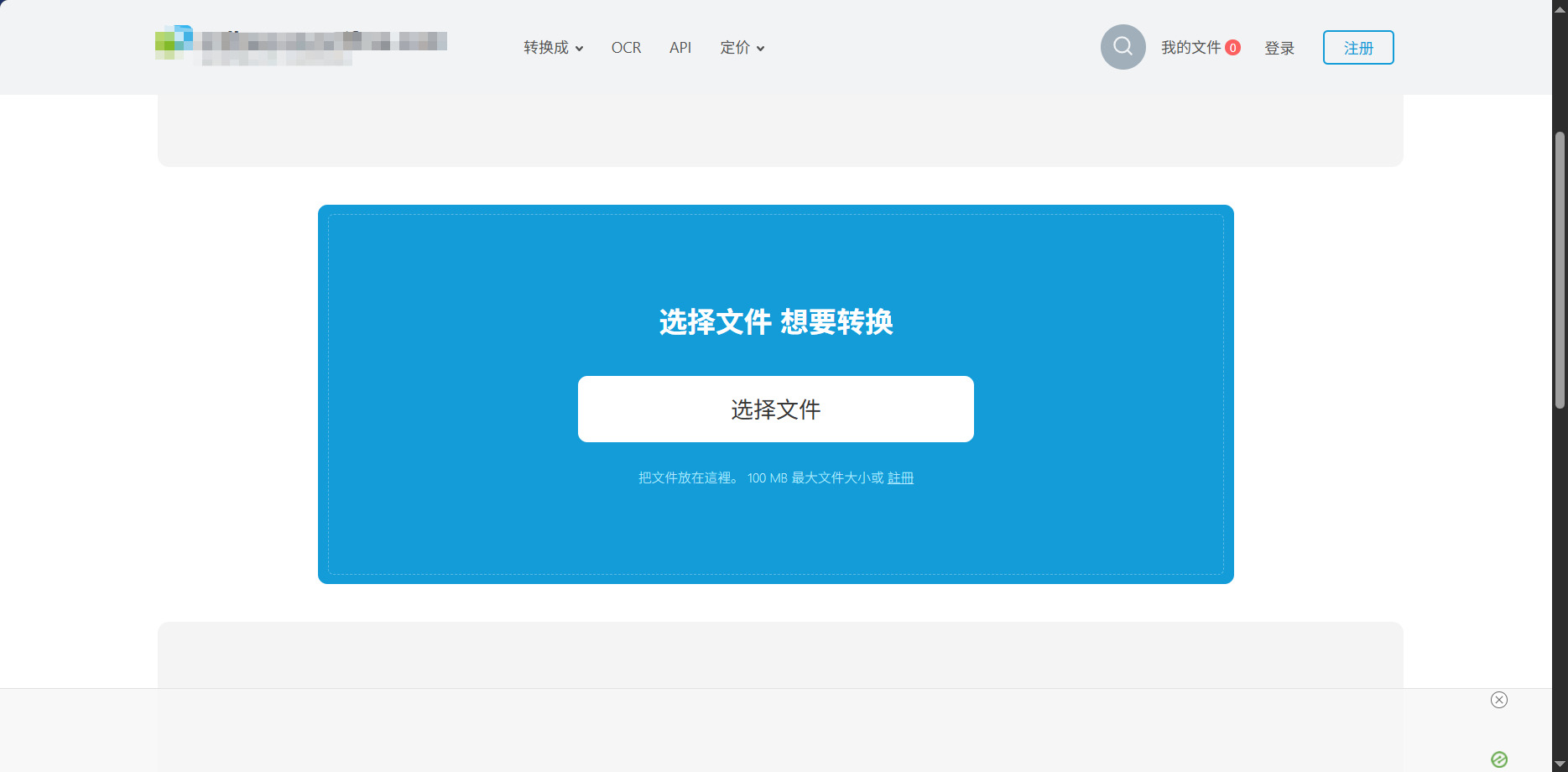The image size is (1568, 772).
Task: Click the 100 MB max size text
Action: (x=815, y=477)
